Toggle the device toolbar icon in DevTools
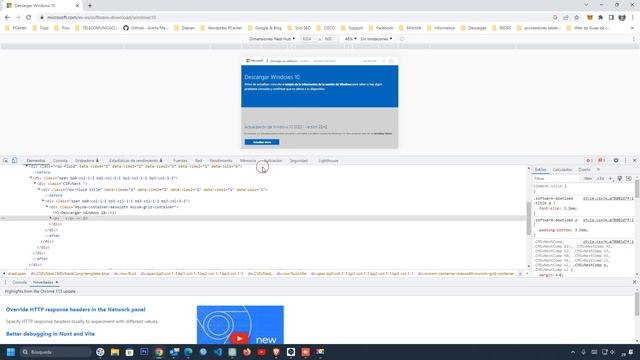The height and width of the screenshot is (360, 640). point(14,161)
